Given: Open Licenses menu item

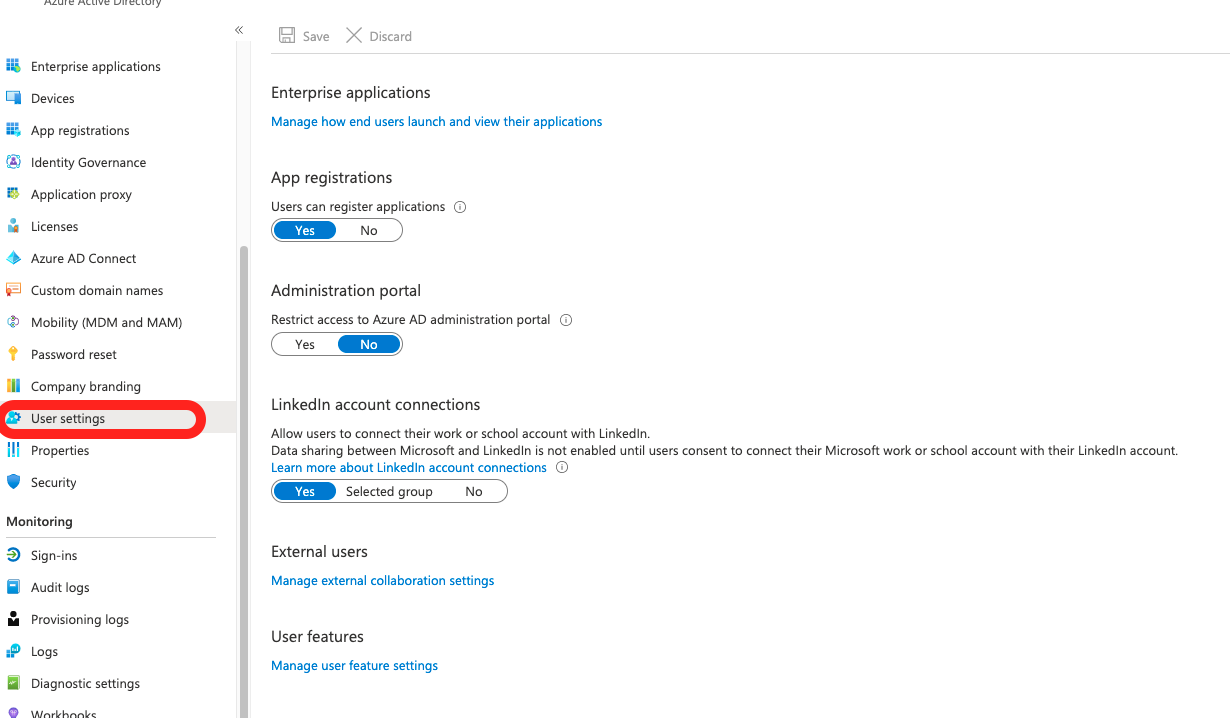Looking at the screenshot, I should click(x=54, y=226).
